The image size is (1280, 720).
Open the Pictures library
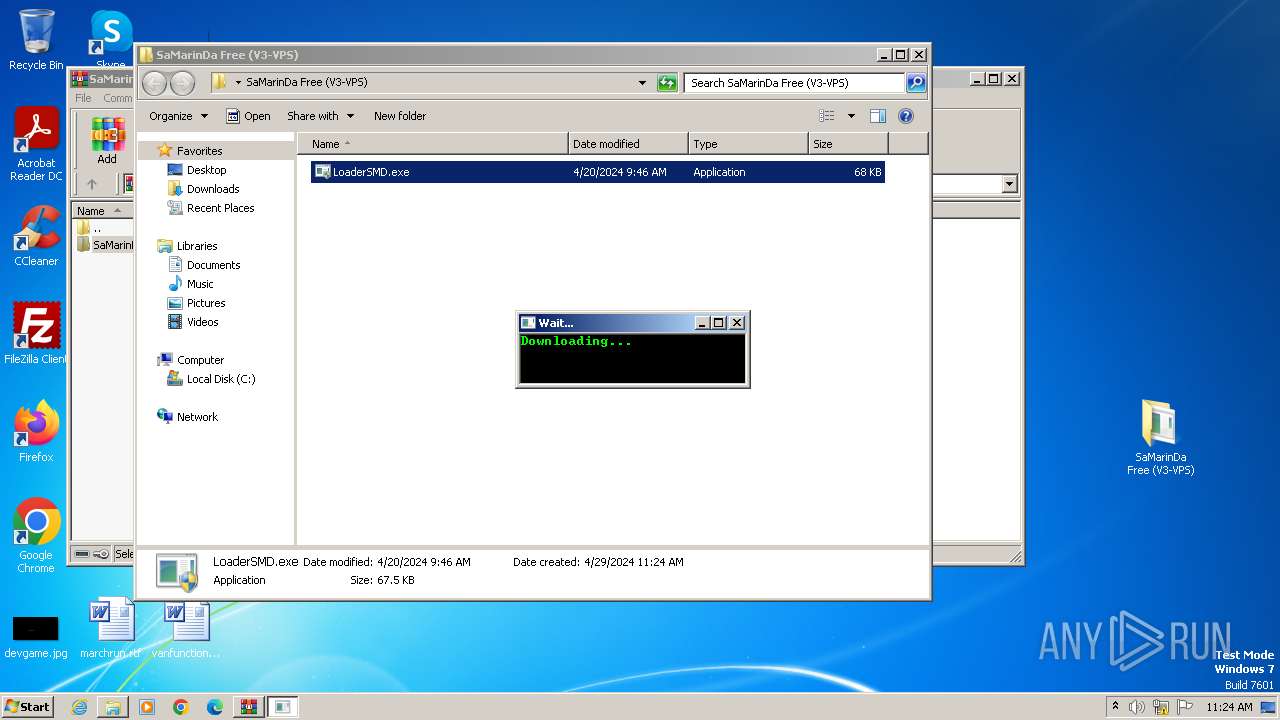206,303
